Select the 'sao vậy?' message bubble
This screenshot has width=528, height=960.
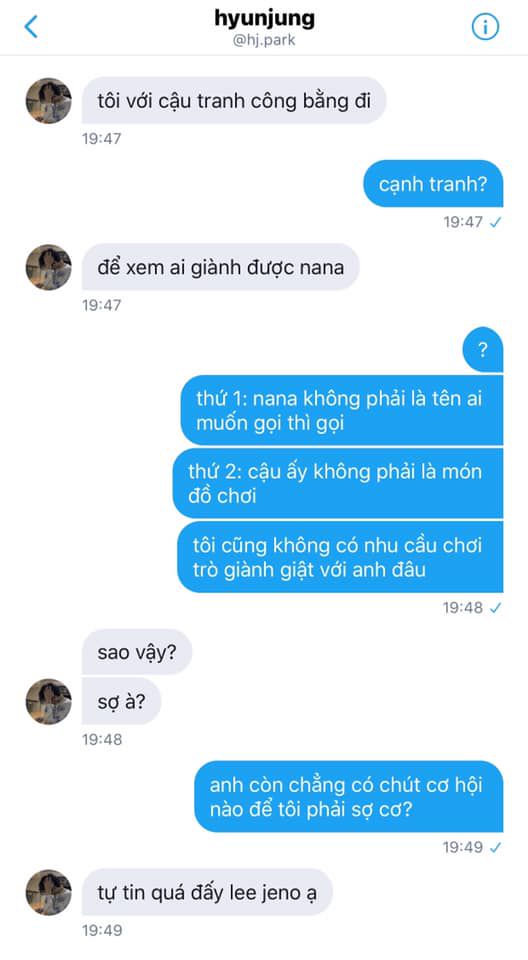coord(137,652)
